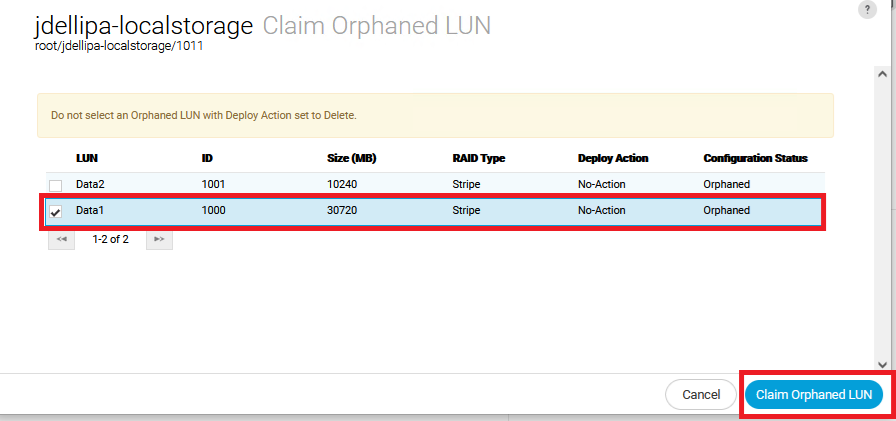896x421 pixels.
Task: Go to previous page of LUN list
Action: [61, 240]
